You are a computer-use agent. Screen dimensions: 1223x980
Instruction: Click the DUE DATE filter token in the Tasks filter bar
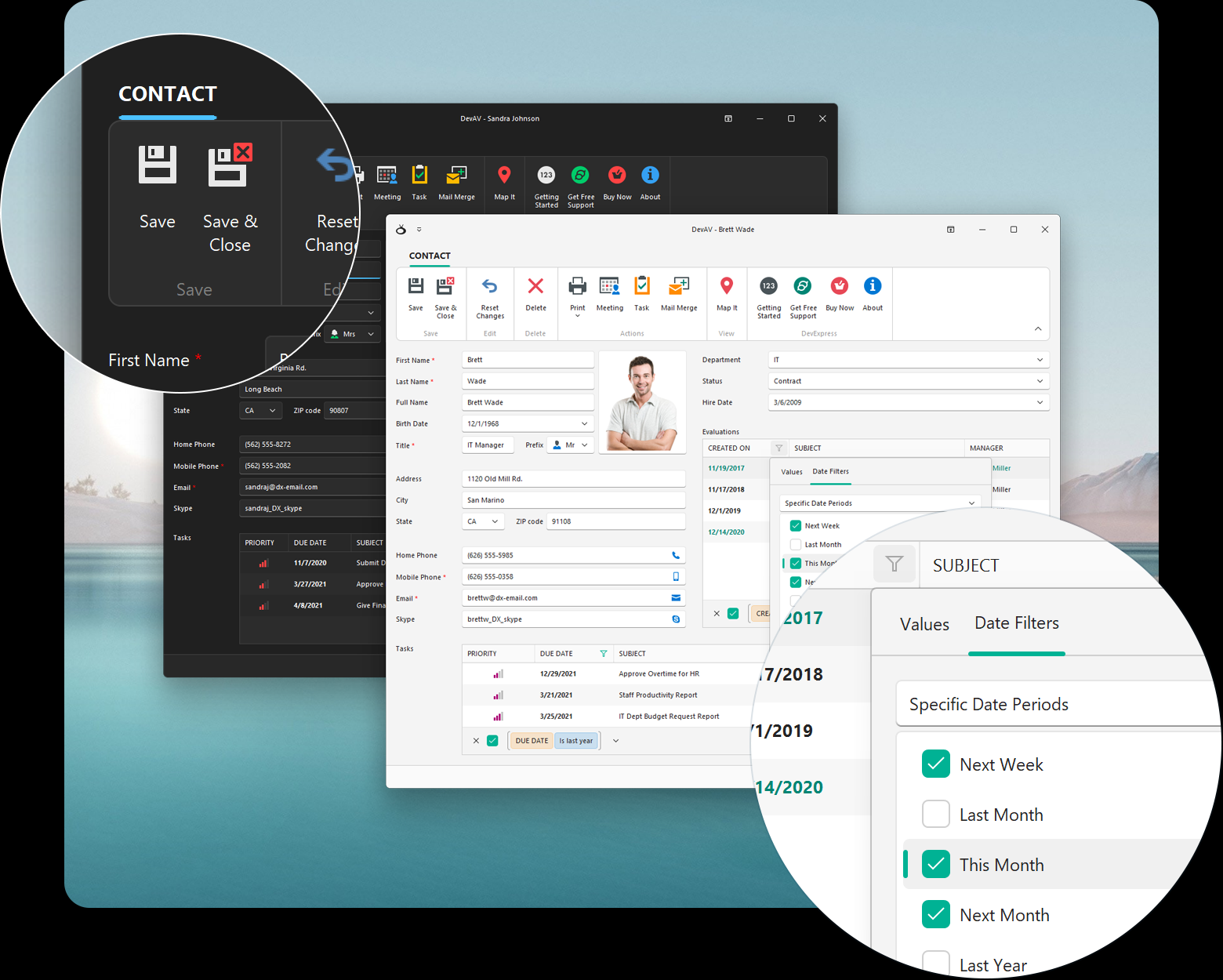click(532, 741)
